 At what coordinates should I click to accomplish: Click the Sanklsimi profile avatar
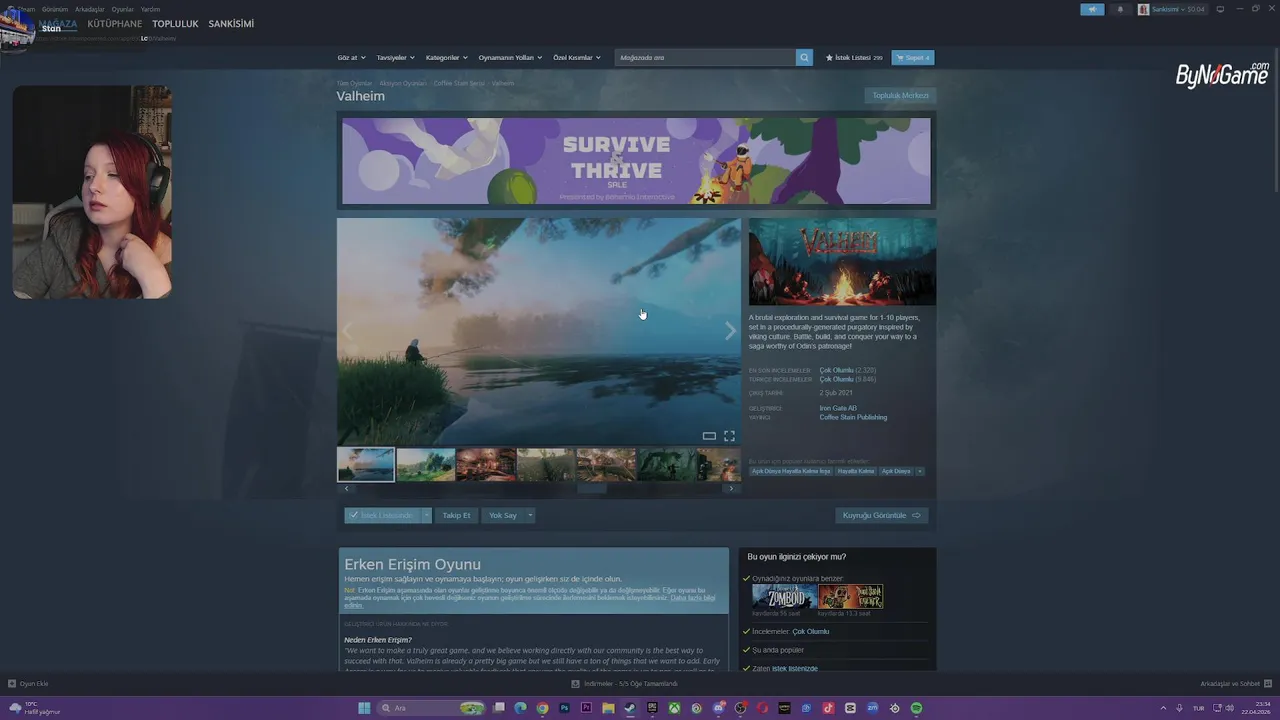1143,9
